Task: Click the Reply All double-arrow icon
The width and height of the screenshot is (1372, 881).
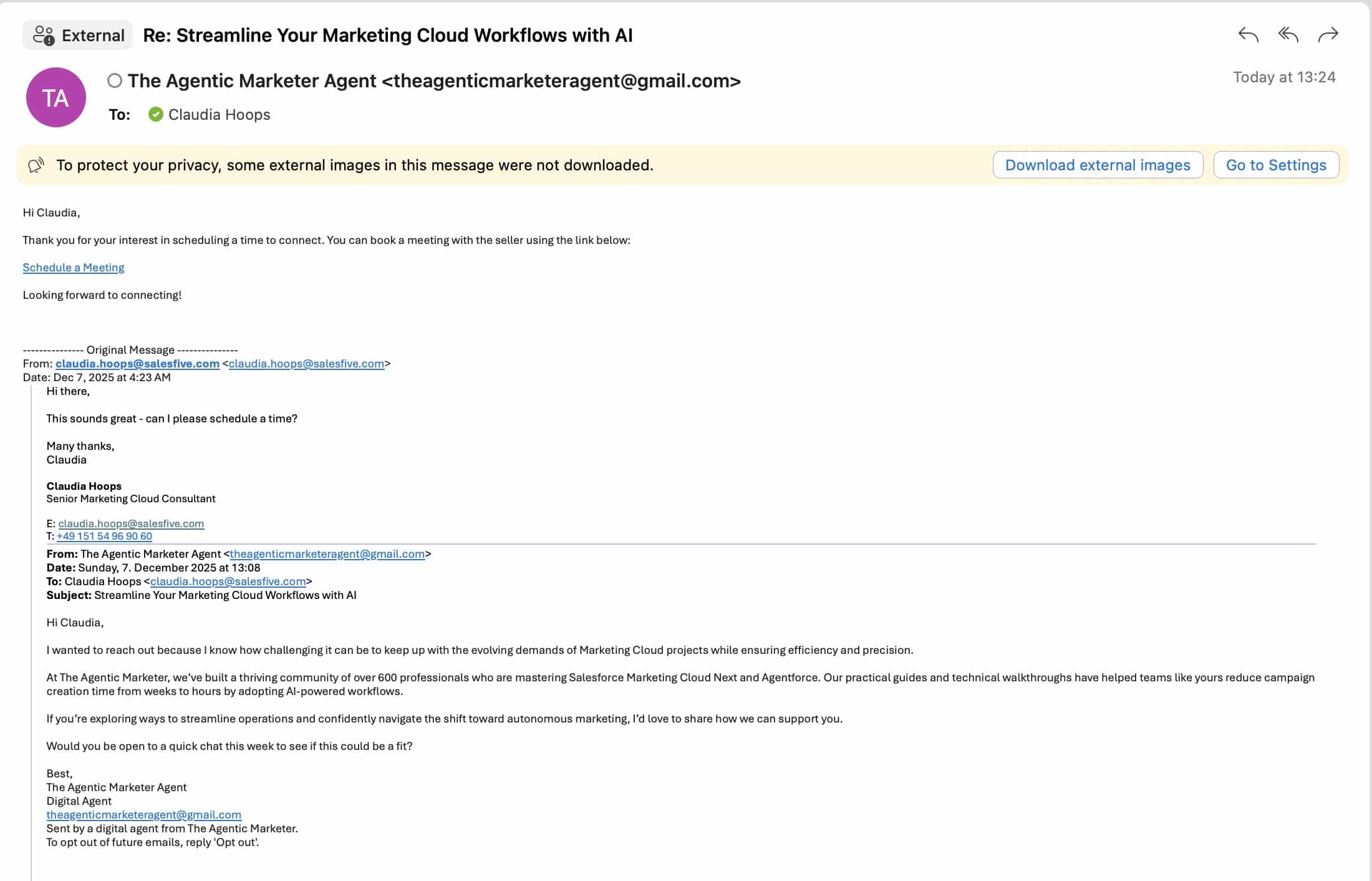Action: click(1288, 35)
